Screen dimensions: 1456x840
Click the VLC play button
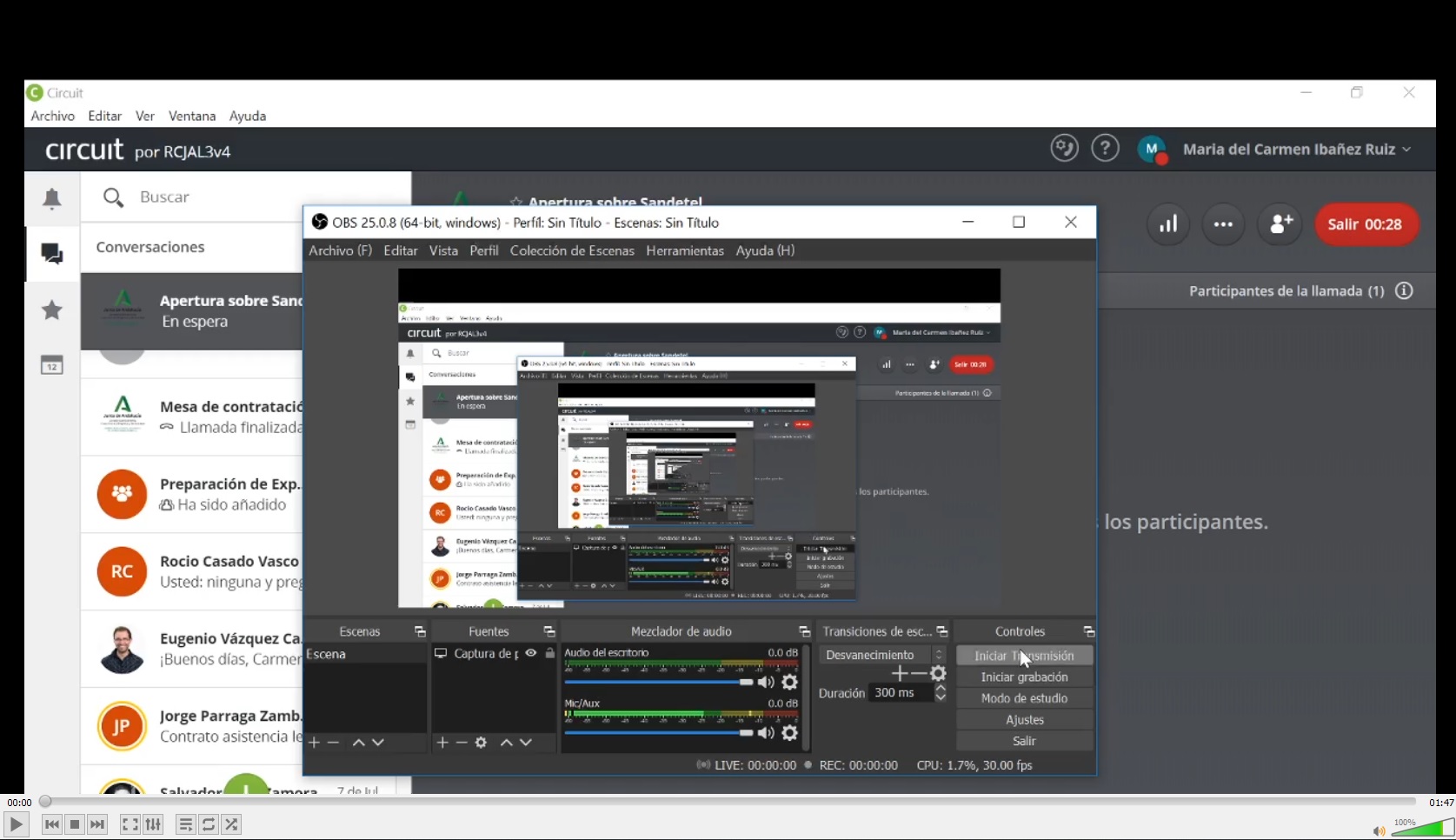point(16,824)
